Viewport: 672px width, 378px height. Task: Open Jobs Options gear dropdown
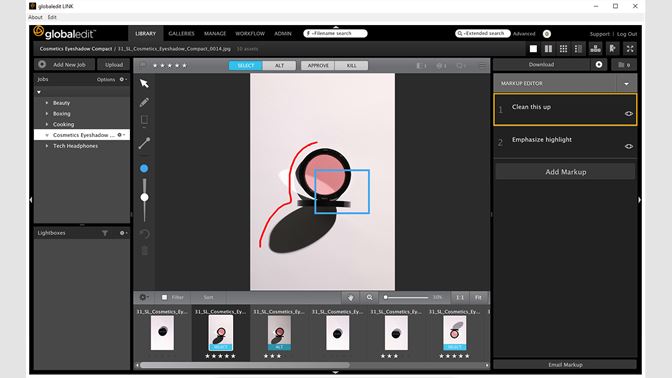coord(123,79)
